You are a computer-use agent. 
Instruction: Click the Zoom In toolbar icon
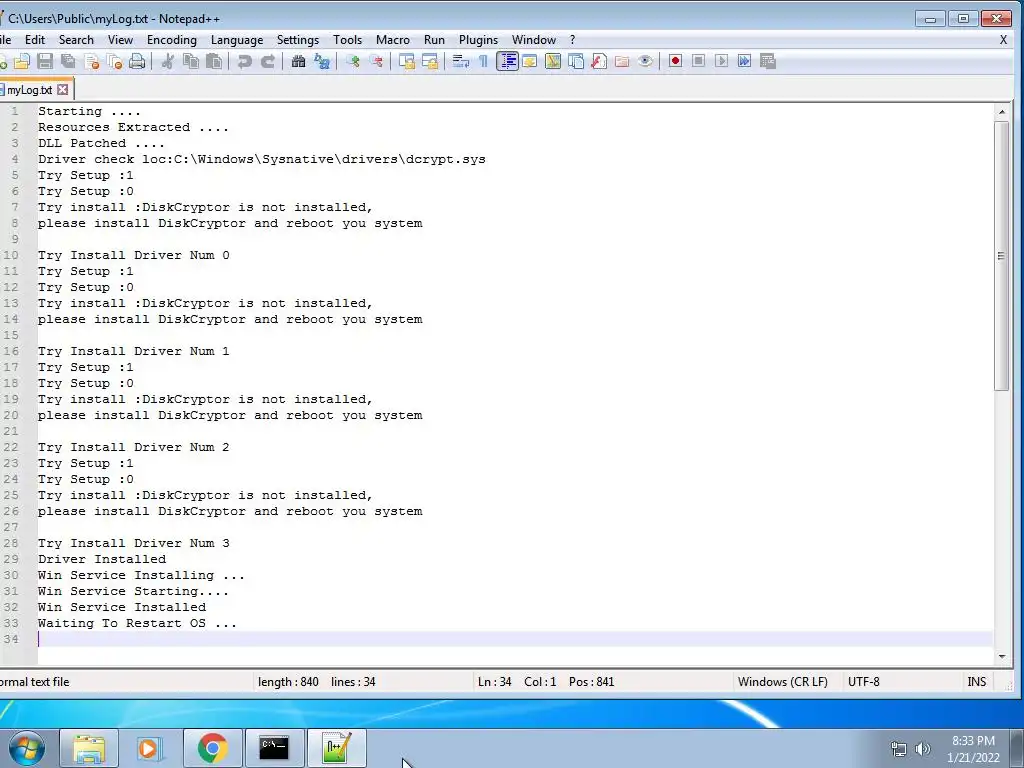coord(353,61)
